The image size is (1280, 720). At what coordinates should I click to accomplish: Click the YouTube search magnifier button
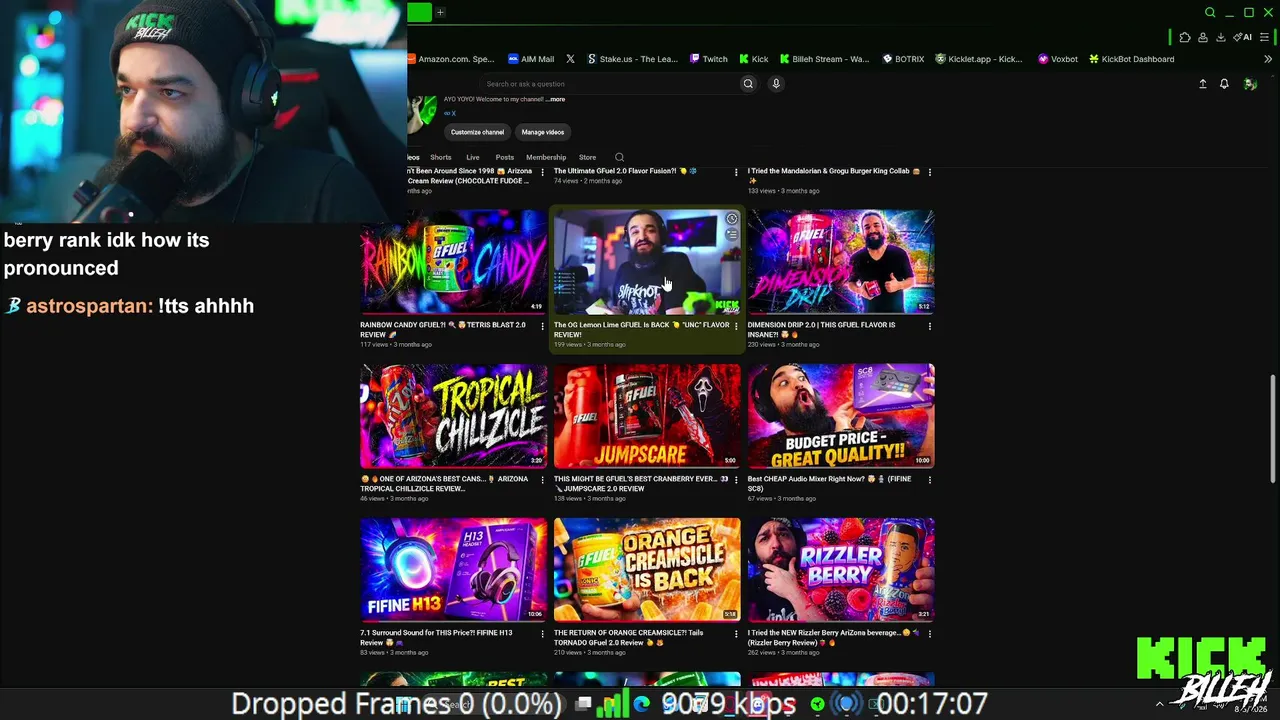[748, 84]
